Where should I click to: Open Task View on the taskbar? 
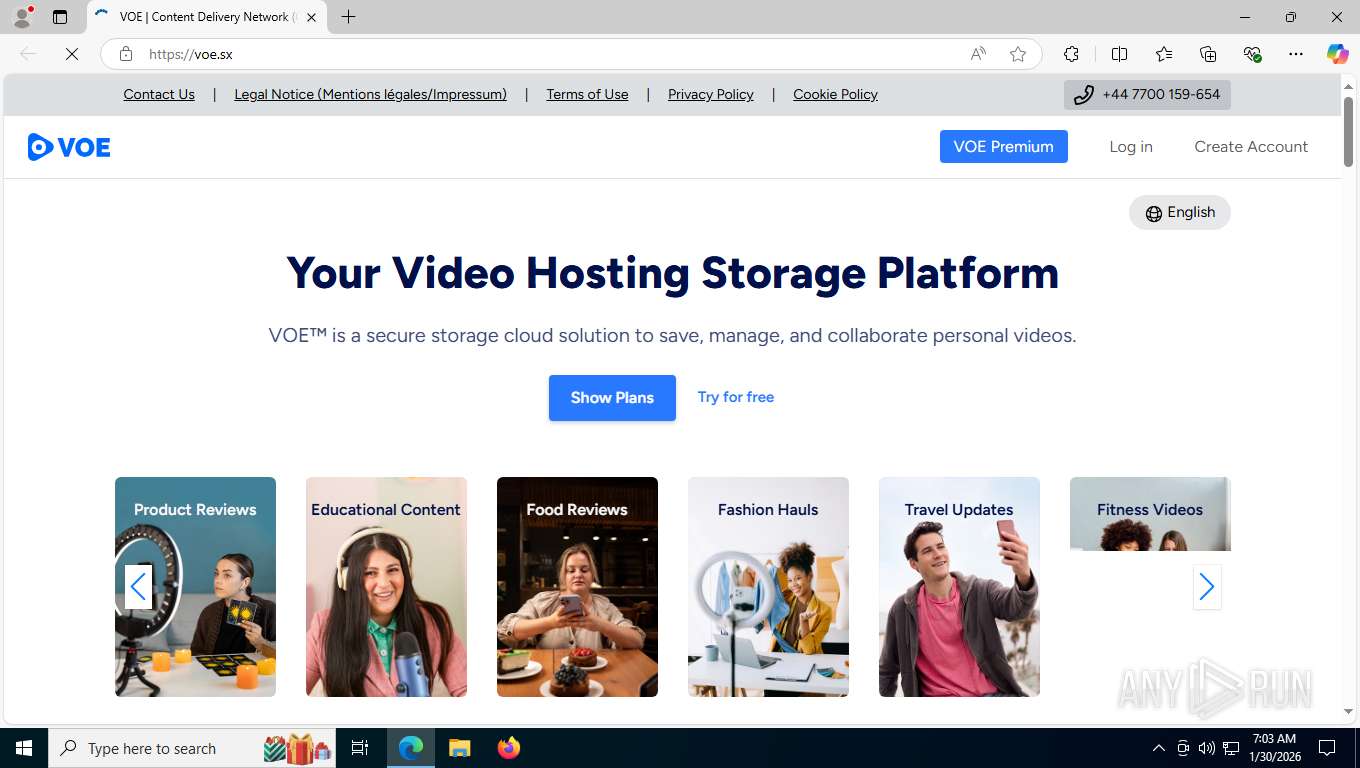[x=360, y=748]
